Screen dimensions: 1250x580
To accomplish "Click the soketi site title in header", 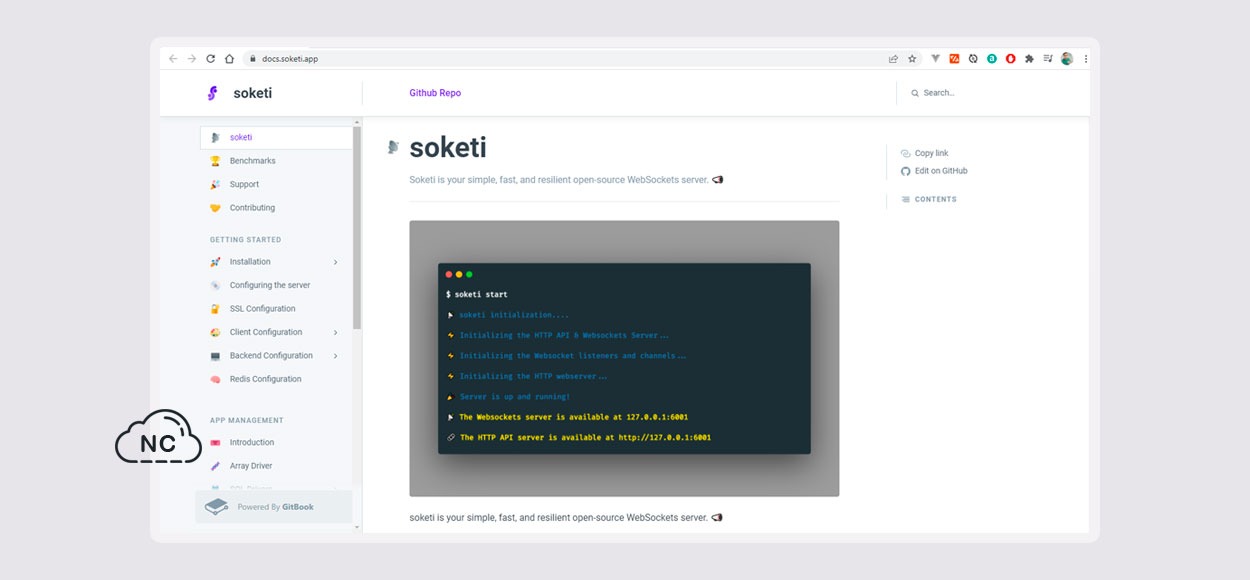I will tap(252, 93).
